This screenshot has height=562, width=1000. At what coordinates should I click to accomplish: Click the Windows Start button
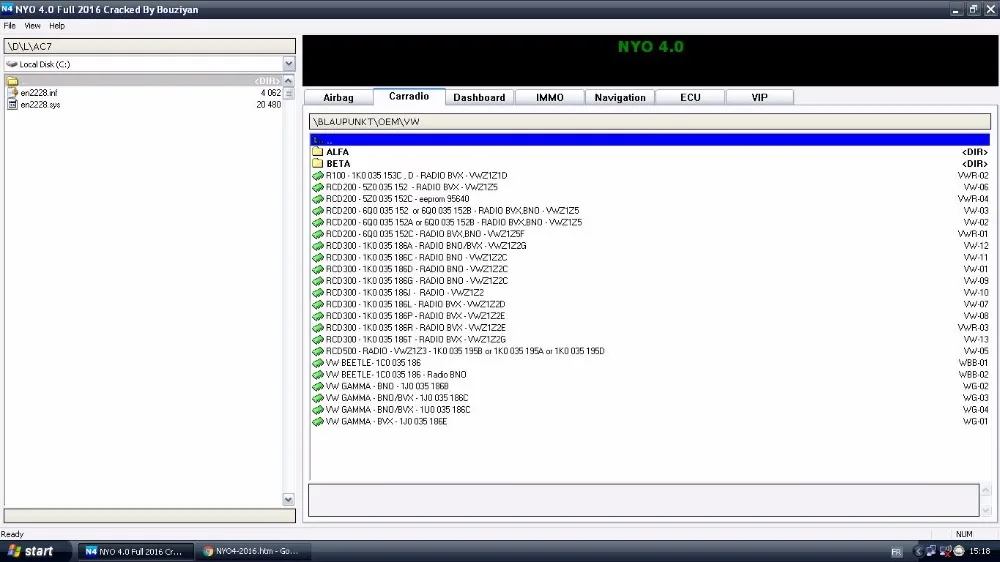point(31,551)
